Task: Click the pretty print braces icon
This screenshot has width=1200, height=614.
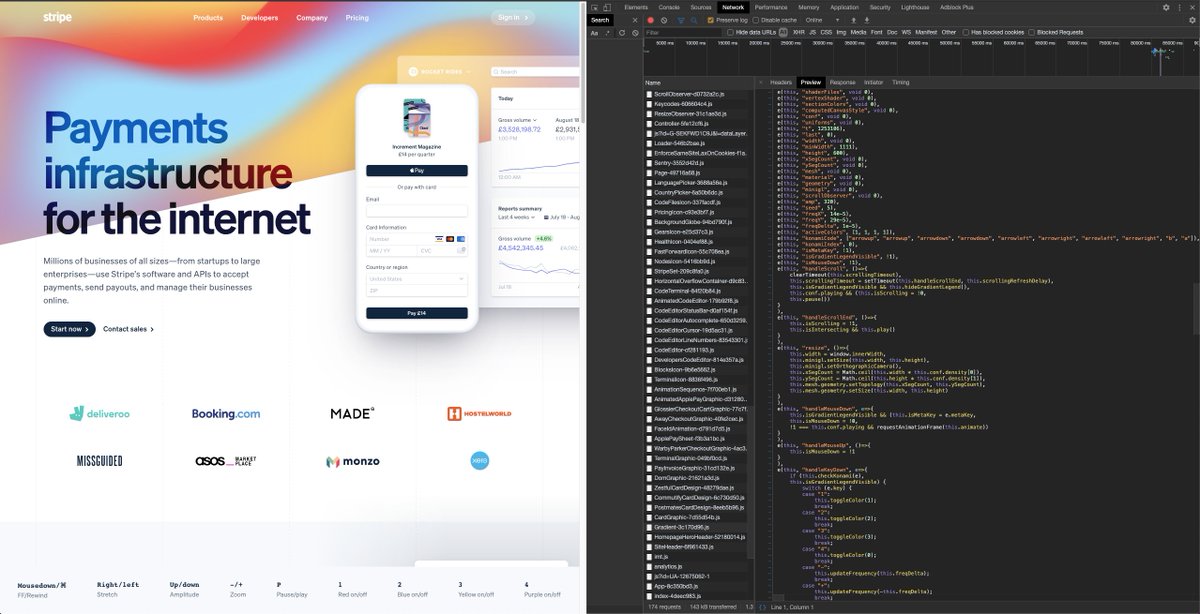Action: (763, 607)
